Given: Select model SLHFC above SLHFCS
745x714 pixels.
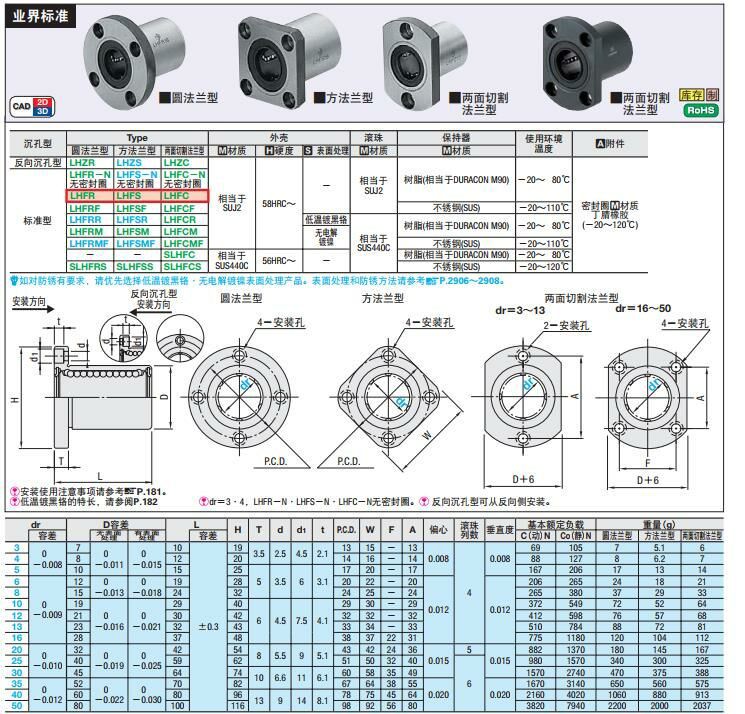Looking at the screenshot, I should coord(179,255).
